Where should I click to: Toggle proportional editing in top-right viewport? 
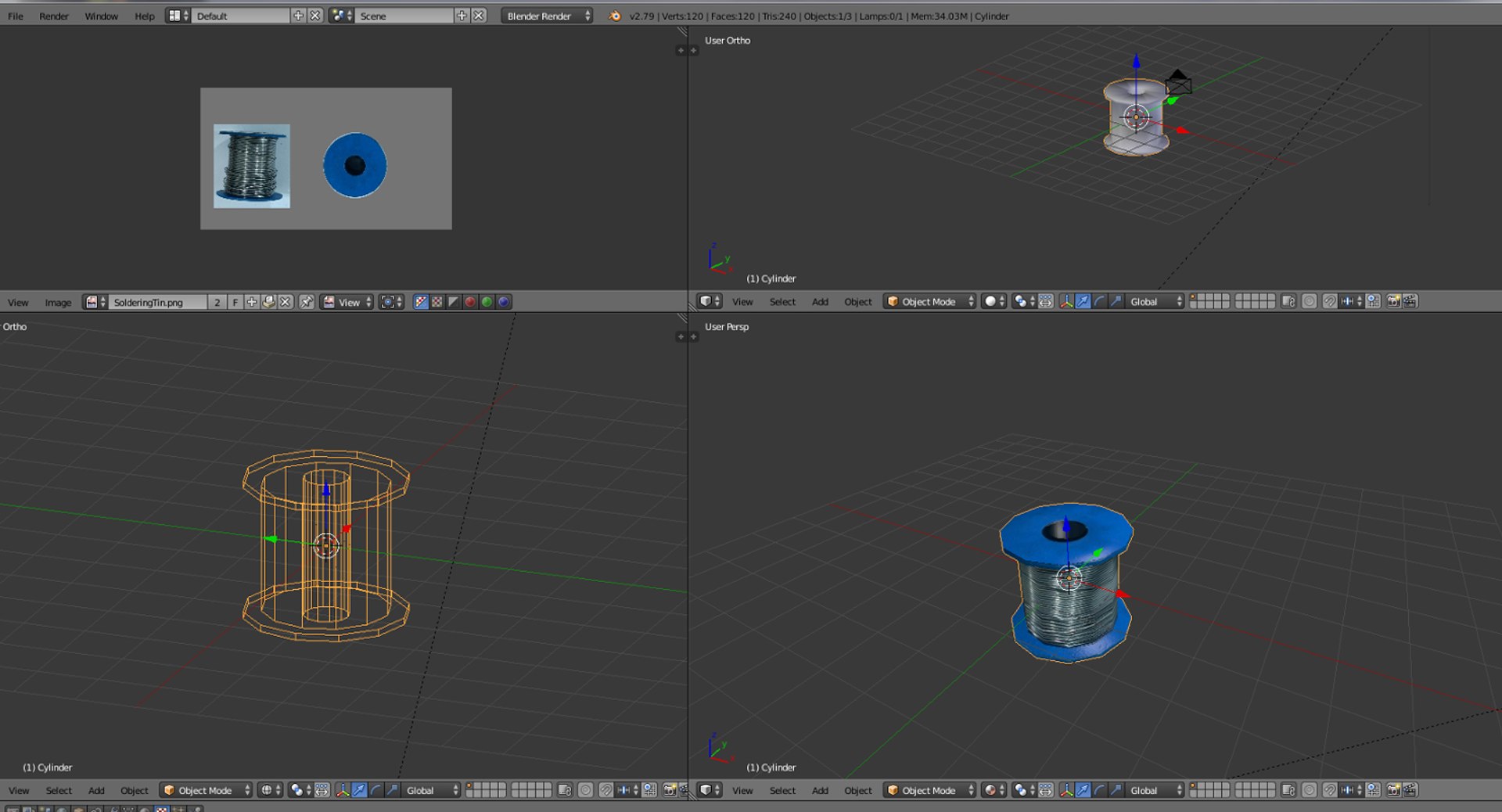coord(1310,301)
